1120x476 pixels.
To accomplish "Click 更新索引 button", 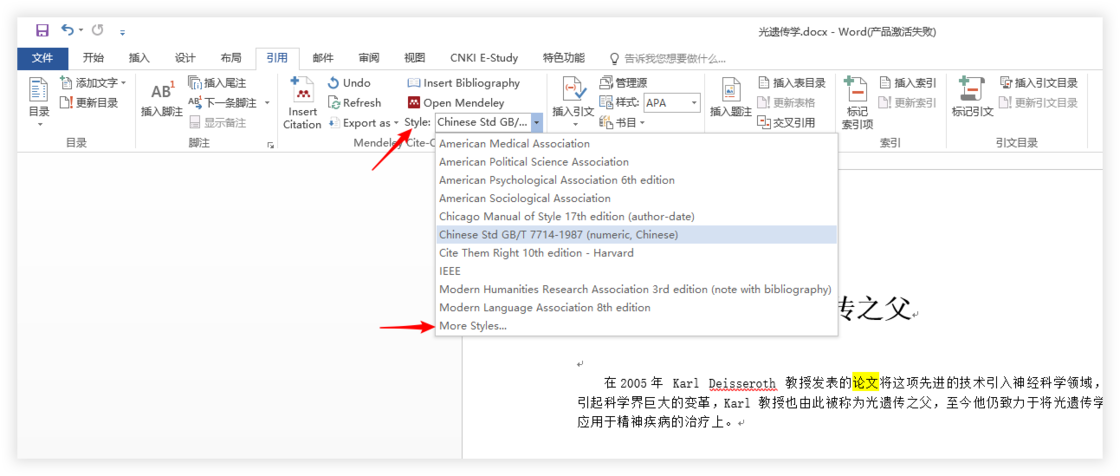I will [x=908, y=103].
